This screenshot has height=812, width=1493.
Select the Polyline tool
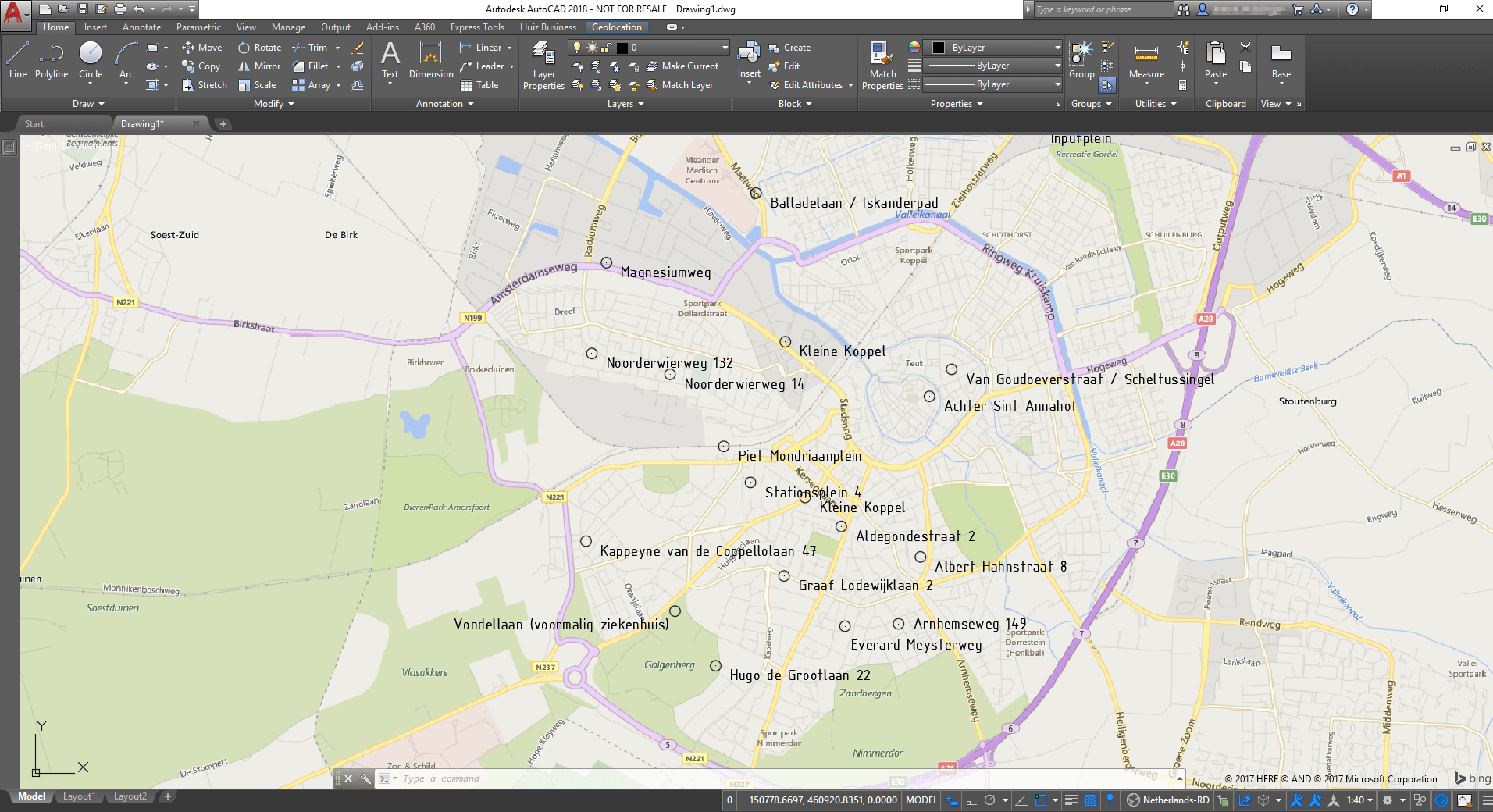click(x=52, y=60)
